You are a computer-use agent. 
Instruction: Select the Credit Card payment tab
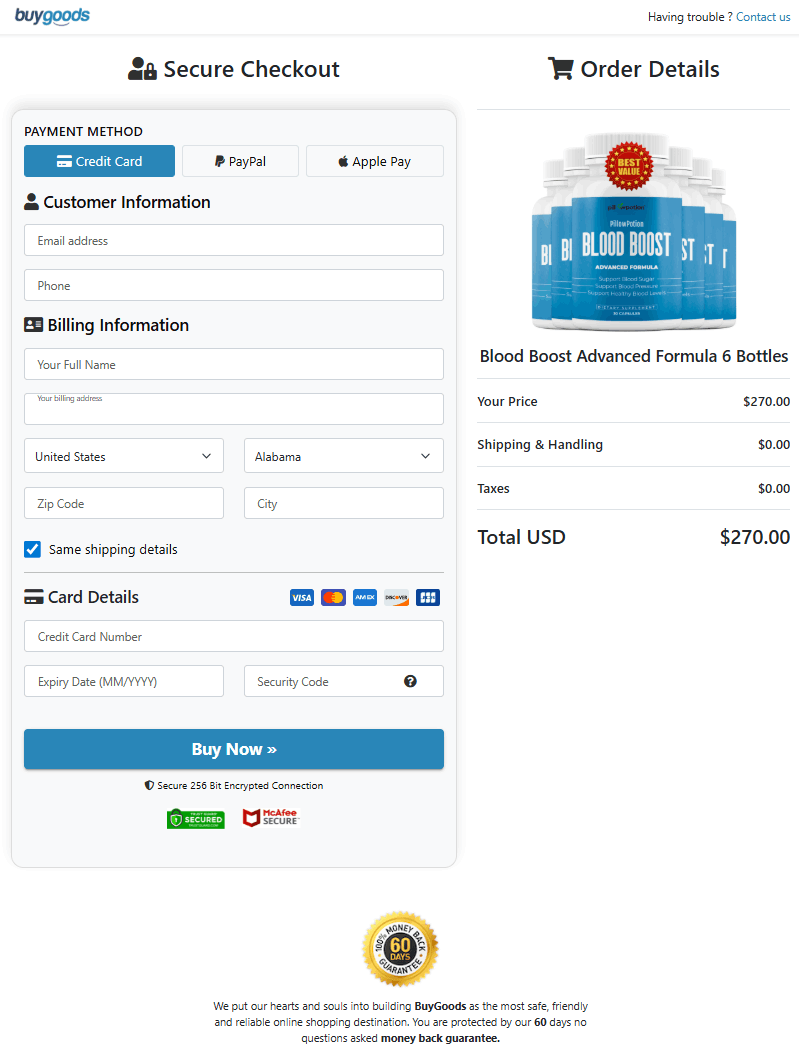tap(99, 161)
